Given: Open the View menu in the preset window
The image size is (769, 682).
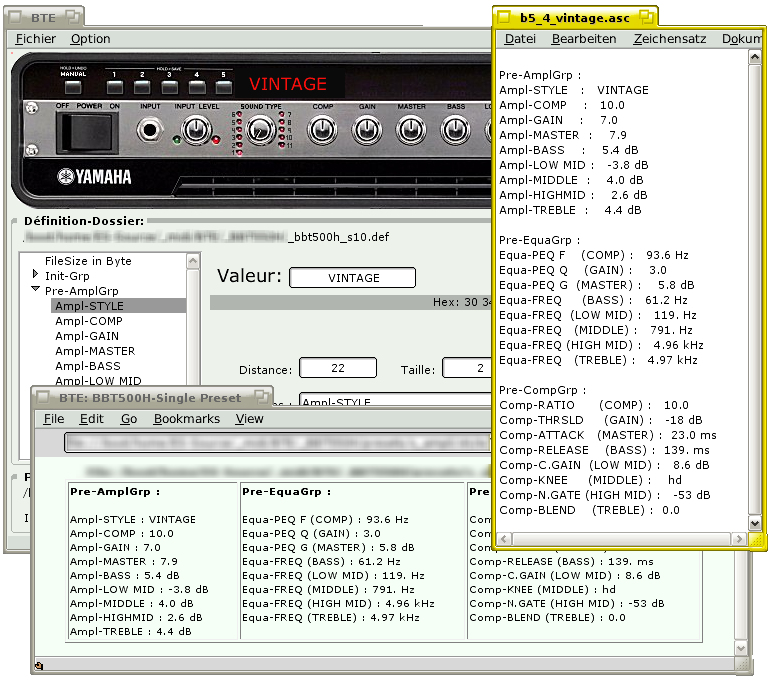Looking at the screenshot, I should click(x=249, y=419).
